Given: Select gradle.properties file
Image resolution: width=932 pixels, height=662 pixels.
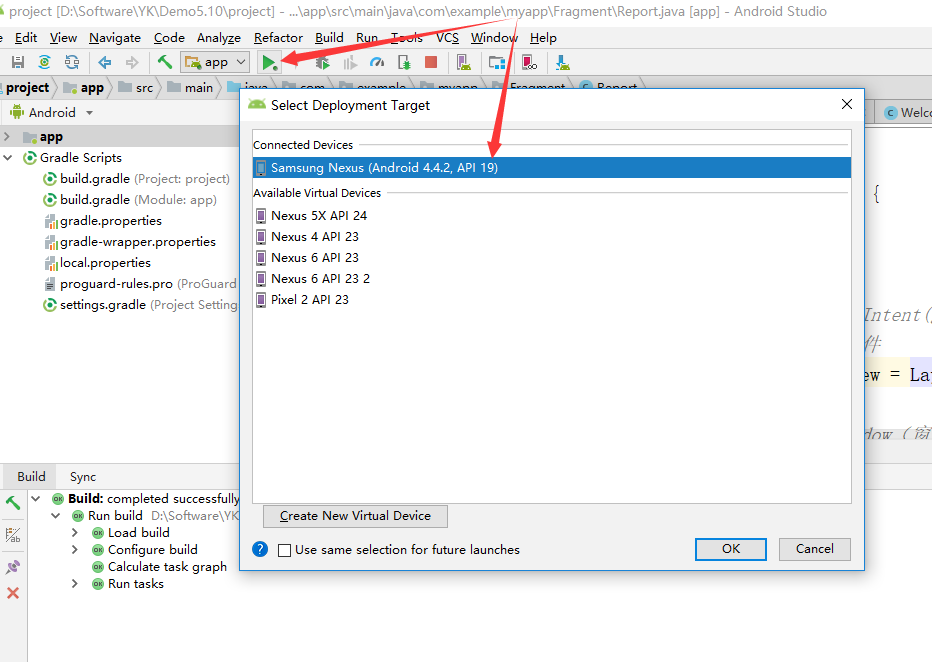Looking at the screenshot, I should [x=103, y=221].
